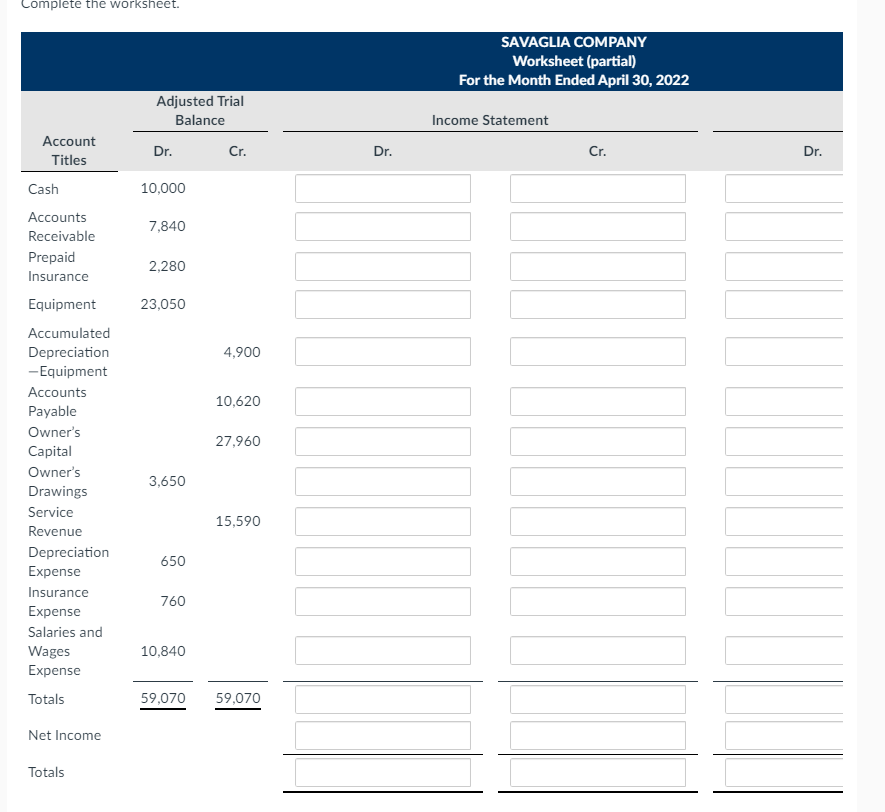Click the 15,590 Service Revenue credit
Viewport: 885px width, 812px height.
pyautogui.click(x=238, y=521)
